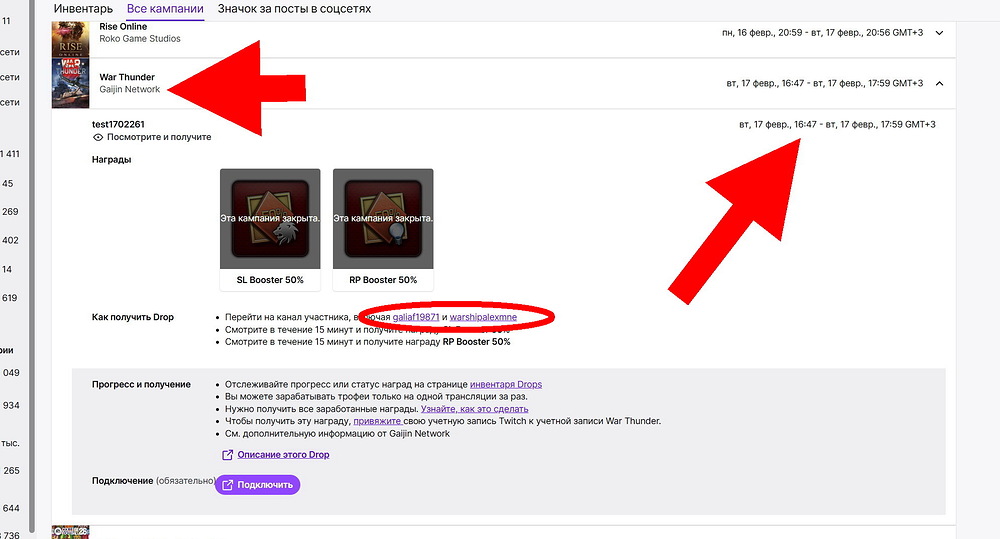Open the galiaf19871 channel link
This screenshot has width=1000, height=539.
(415, 317)
